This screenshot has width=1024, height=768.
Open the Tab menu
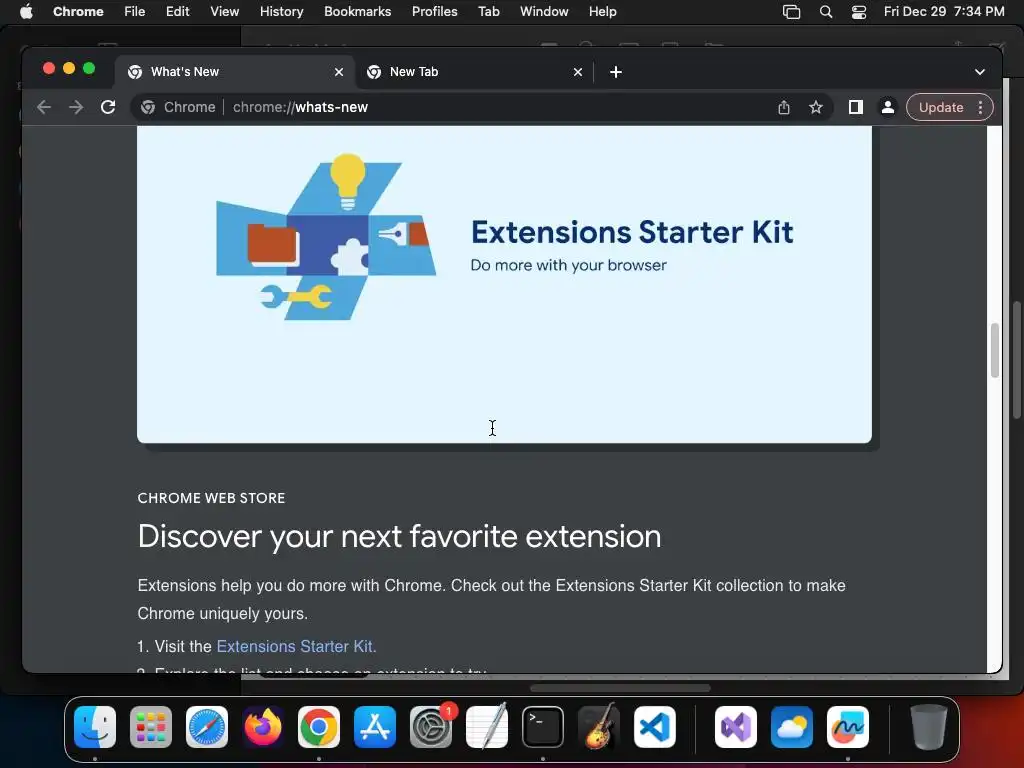(x=488, y=12)
